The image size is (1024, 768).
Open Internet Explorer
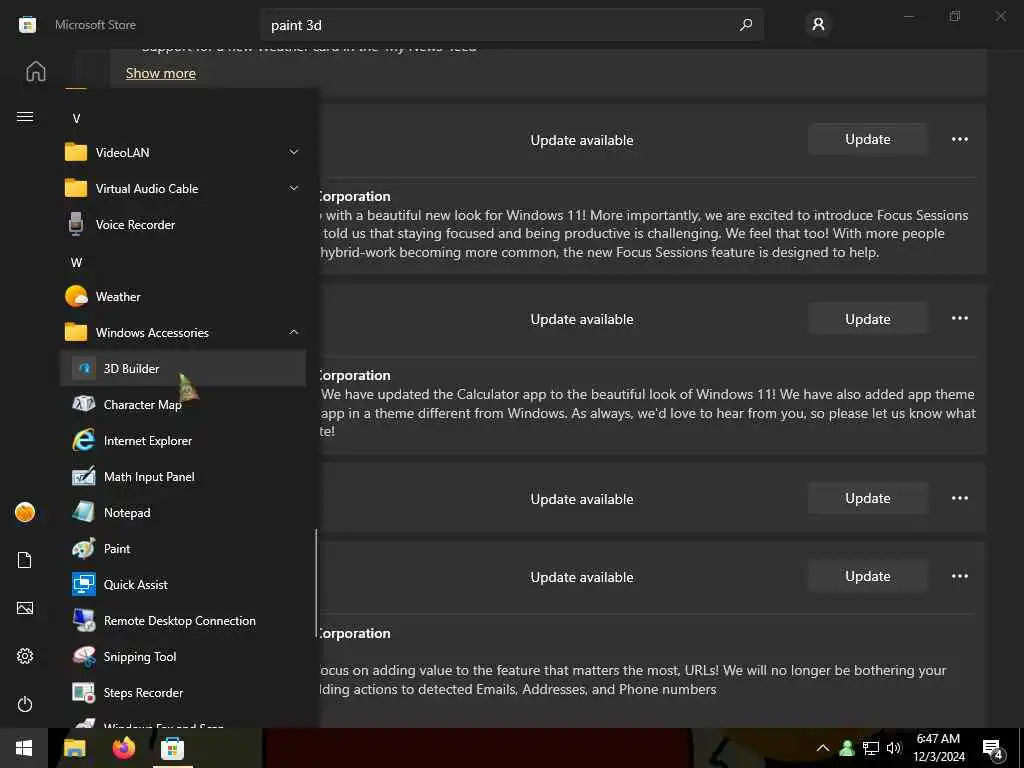tap(183, 441)
